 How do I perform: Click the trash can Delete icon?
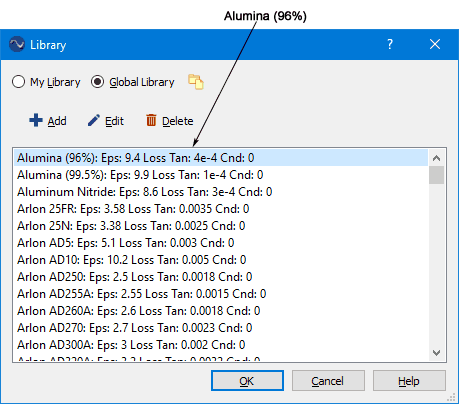coord(151,120)
